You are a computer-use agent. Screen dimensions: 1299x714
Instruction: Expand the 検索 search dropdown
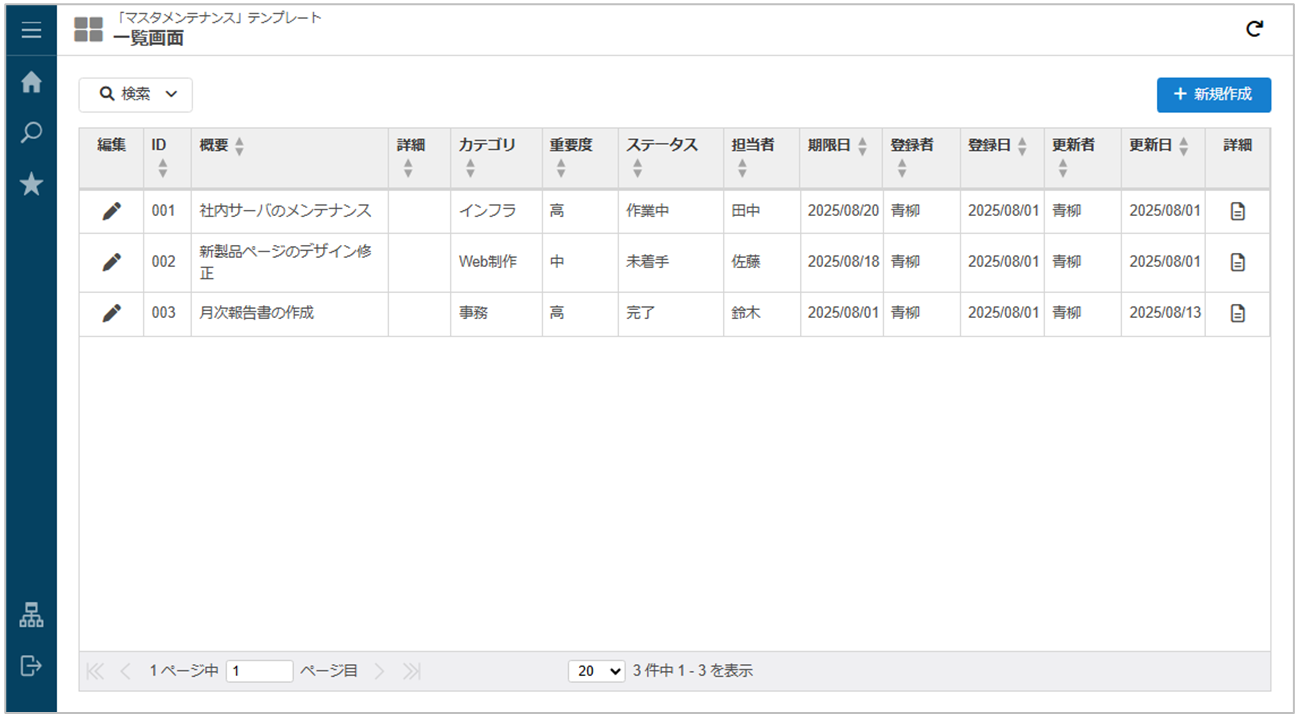[x=136, y=94]
